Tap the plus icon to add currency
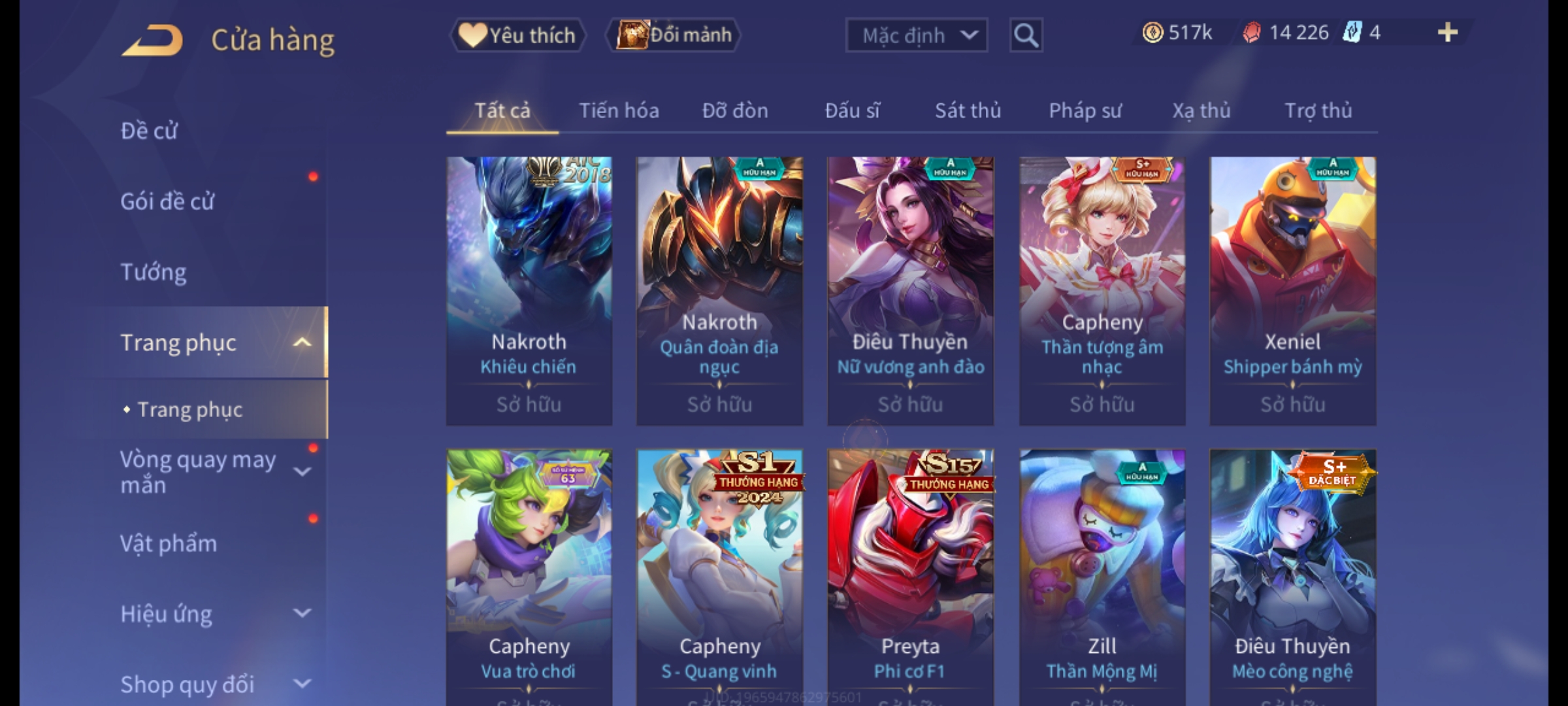The width and height of the screenshot is (1568, 706). click(x=1448, y=33)
